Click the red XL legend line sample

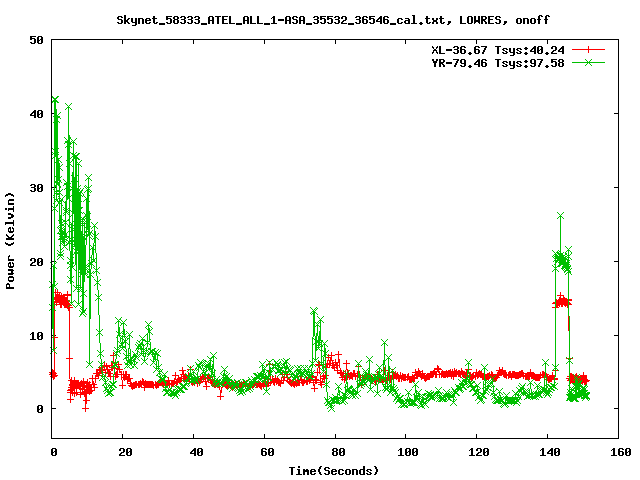(588, 50)
